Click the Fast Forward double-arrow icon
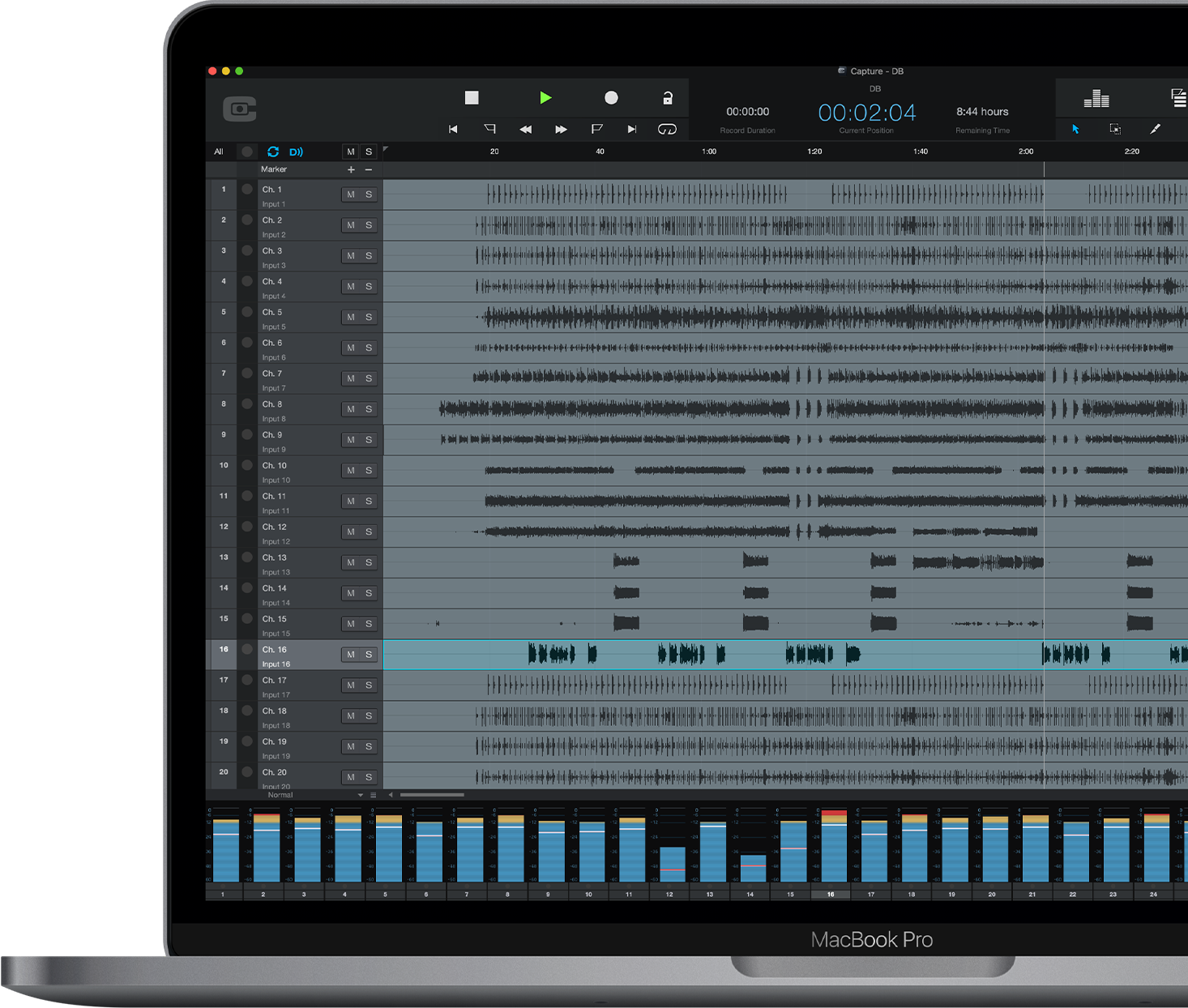The height and width of the screenshot is (1008, 1188). (561, 129)
